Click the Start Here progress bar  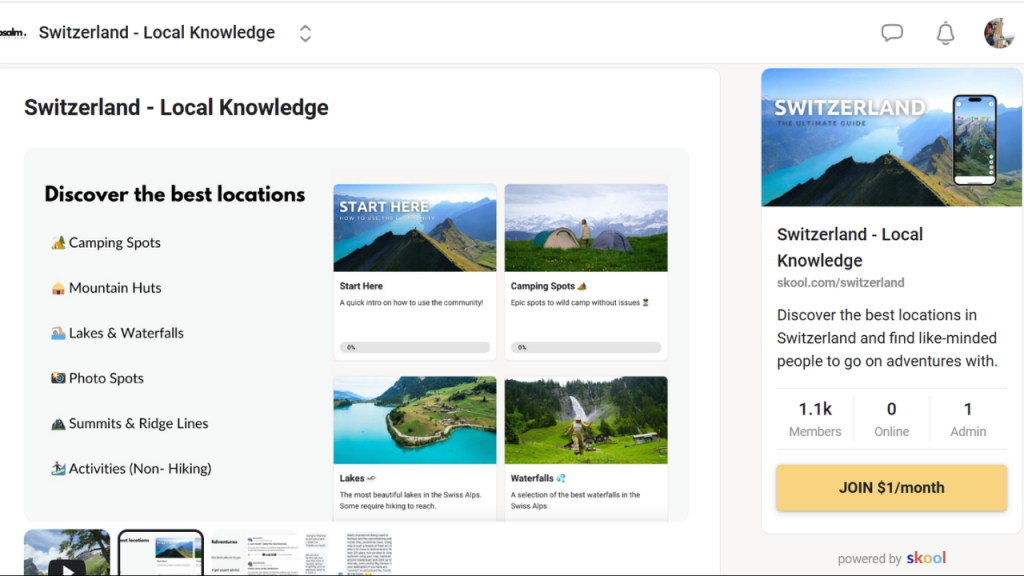coord(415,347)
